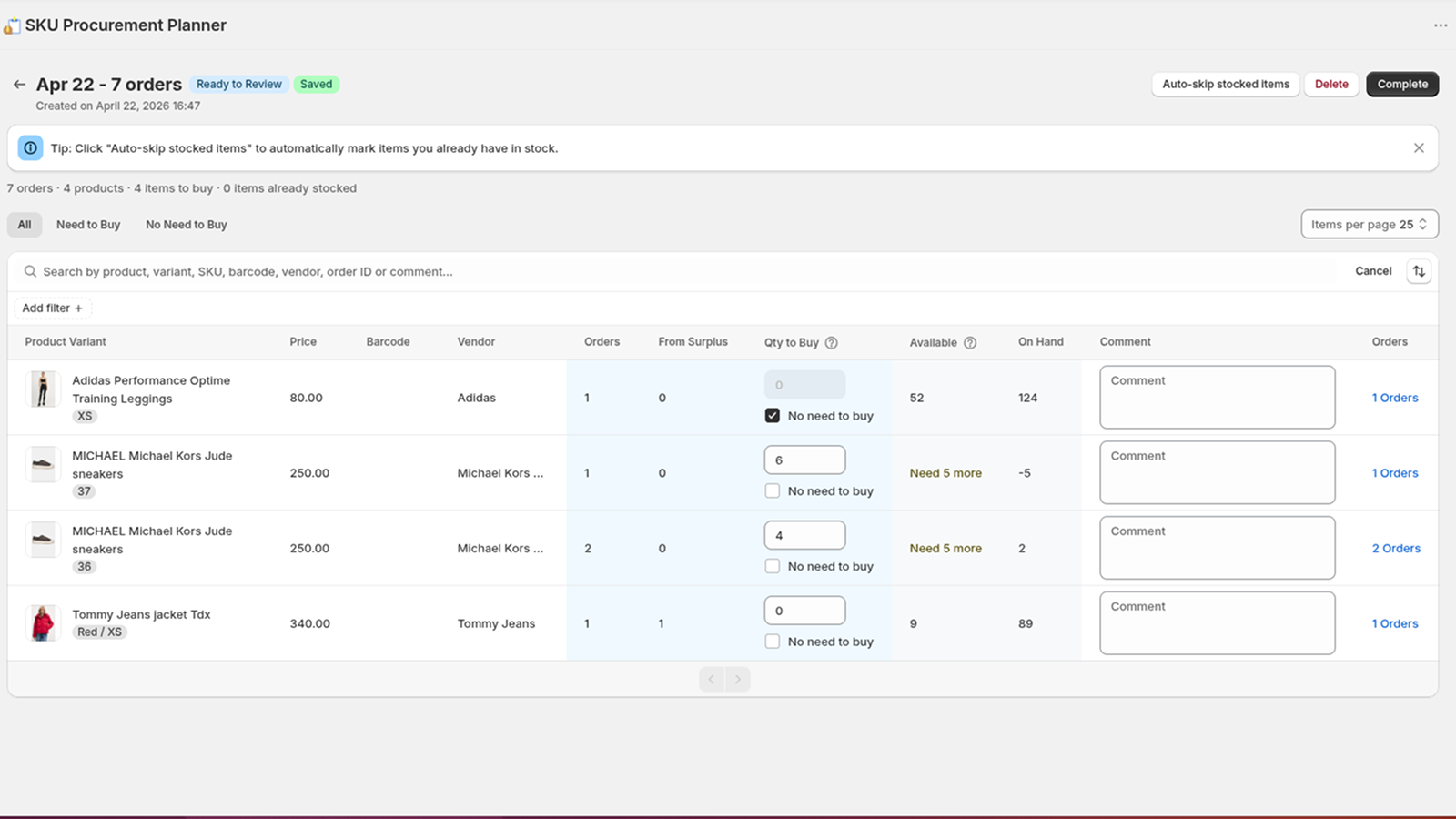Go to previous page arrow
This screenshot has width=1456, height=819.
coord(712,680)
